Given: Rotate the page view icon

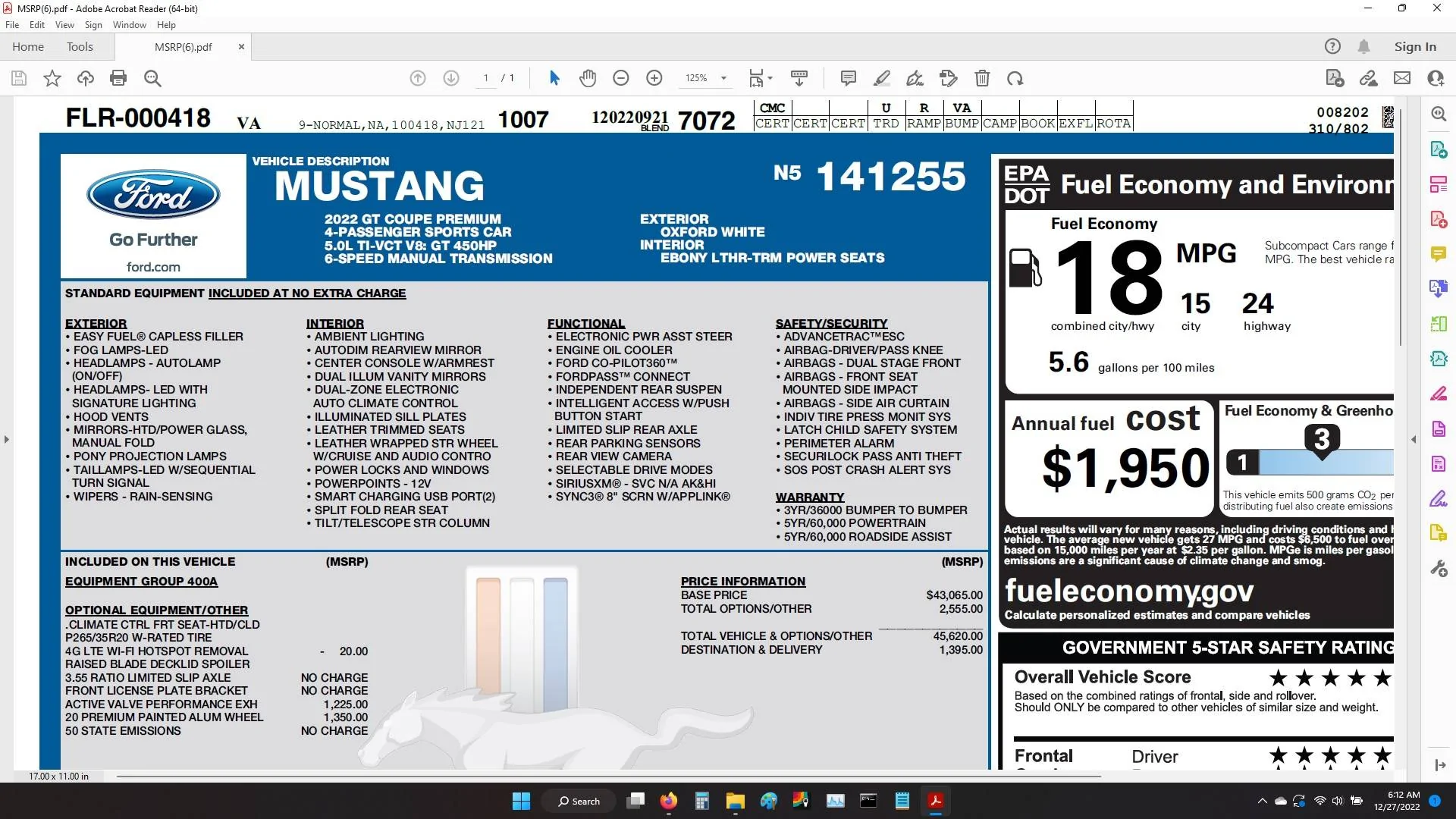Looking at the screenshot, I should click(x=1015, y=78).
